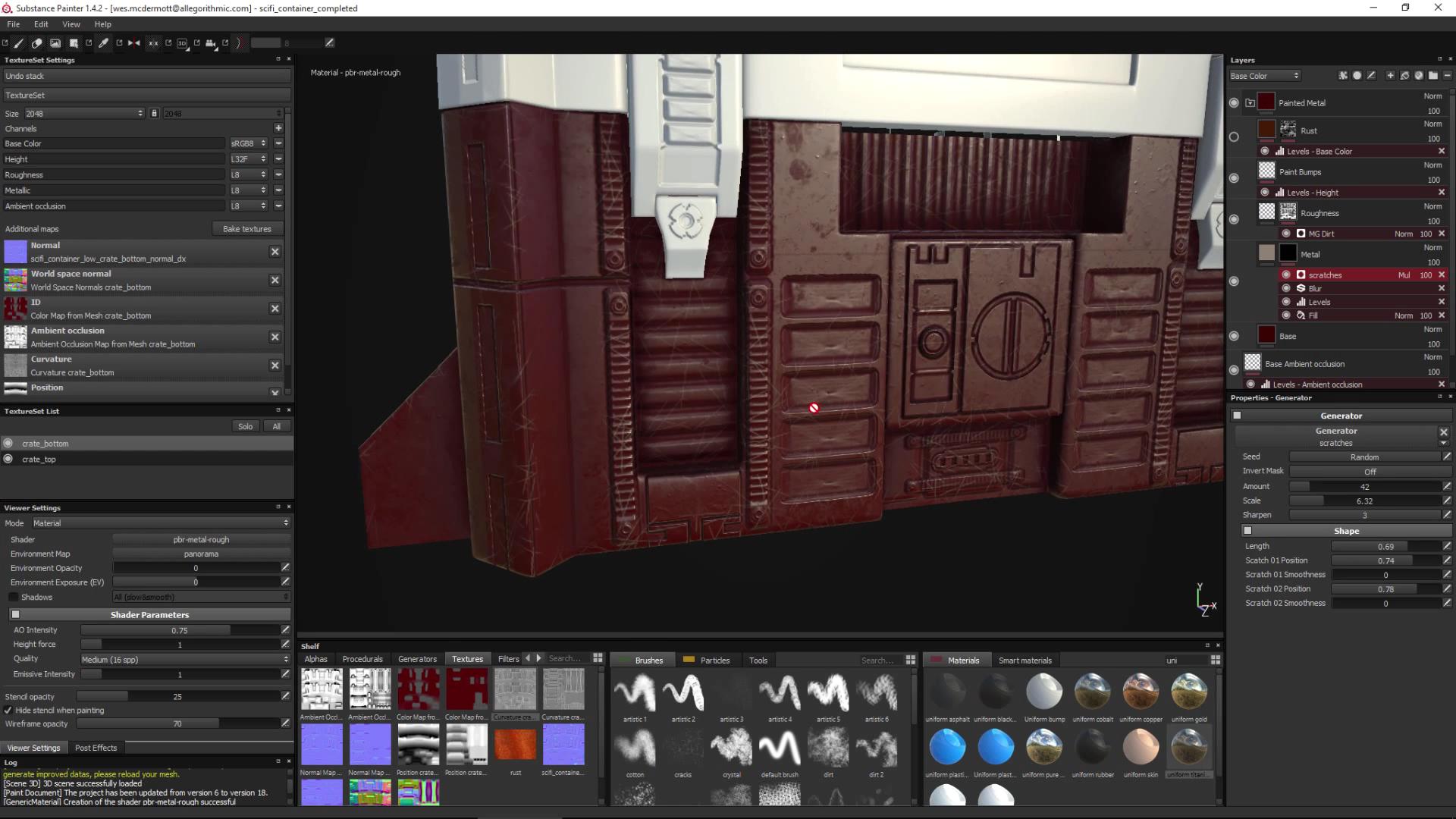Open the Quality Medium (16 spp) dropdown
1456x819 pixels.
(x=185, y=660)
